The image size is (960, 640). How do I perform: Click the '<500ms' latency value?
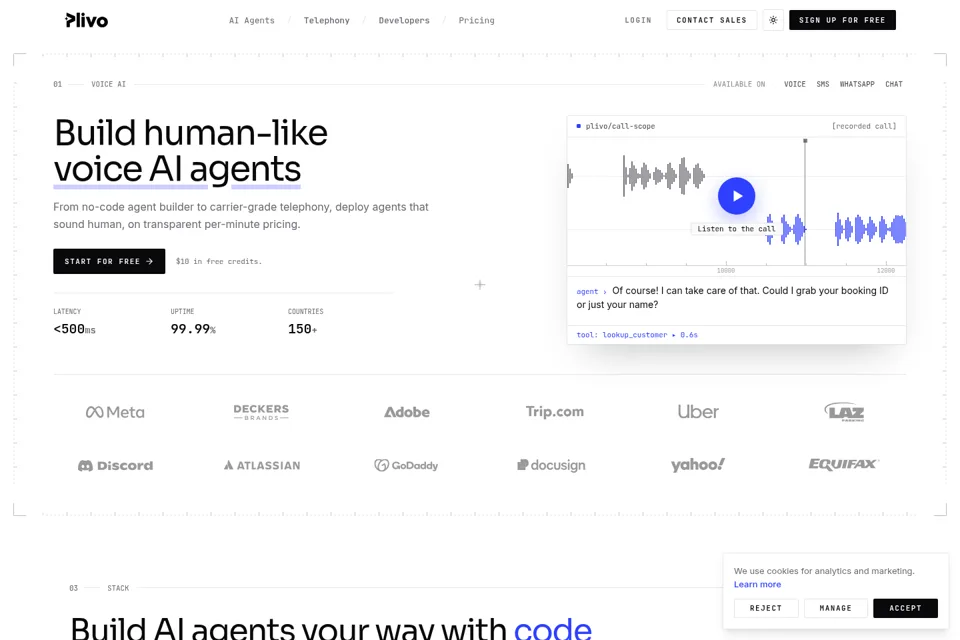[x=74, y=329]
